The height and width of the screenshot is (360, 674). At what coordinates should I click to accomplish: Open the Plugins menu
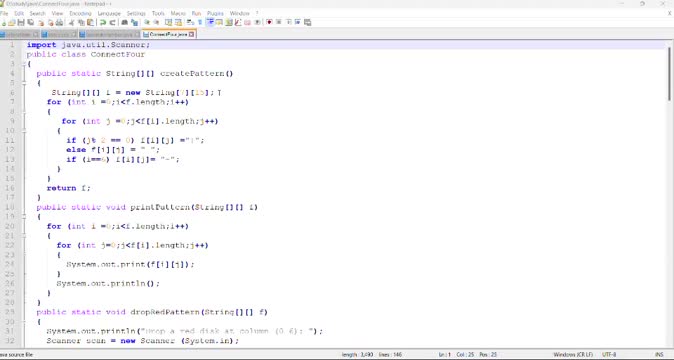(215, 13)
